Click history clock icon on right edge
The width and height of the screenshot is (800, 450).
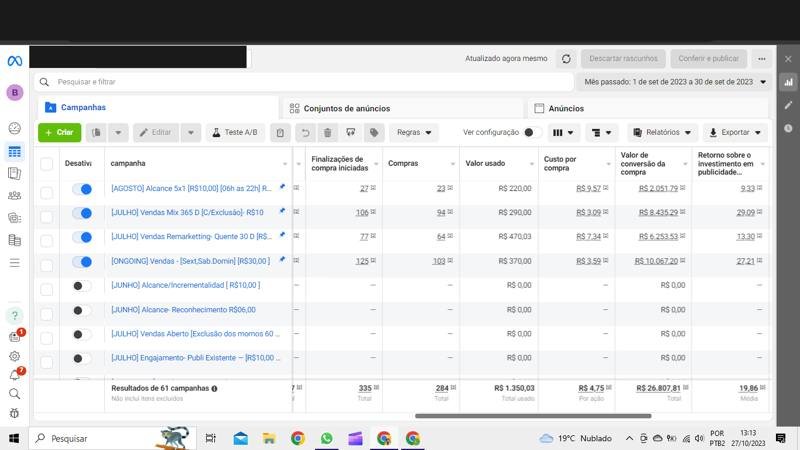788,128
